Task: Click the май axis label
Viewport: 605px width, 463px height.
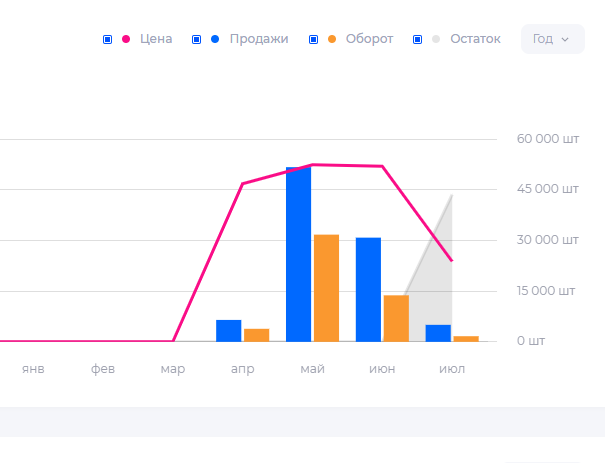Action: pyautogui.click(x=313, y=369)
